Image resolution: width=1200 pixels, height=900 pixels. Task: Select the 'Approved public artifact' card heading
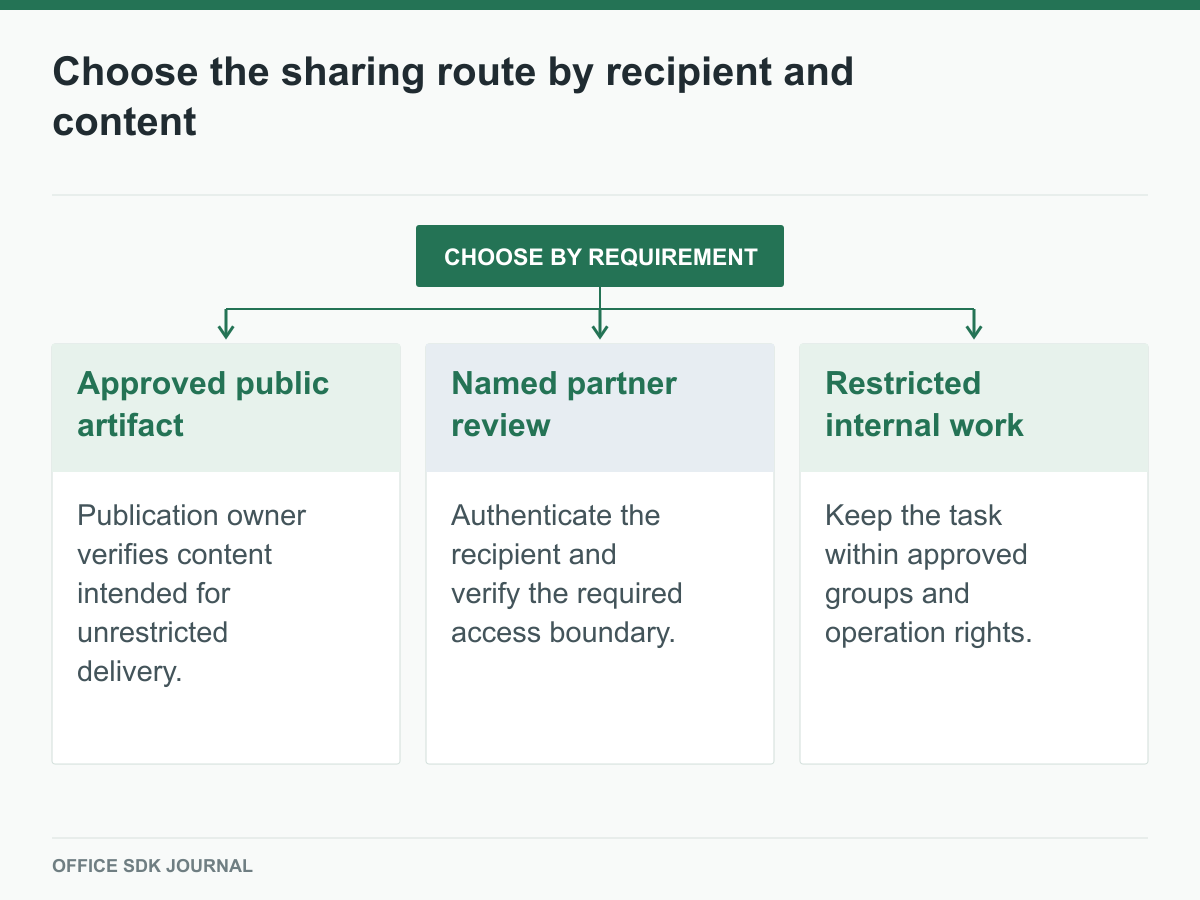pos(203,404)
